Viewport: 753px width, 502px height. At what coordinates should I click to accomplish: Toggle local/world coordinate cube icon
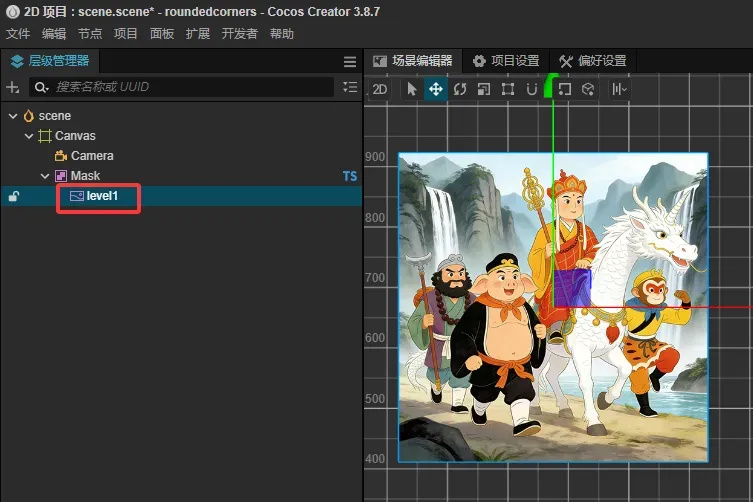588,89
